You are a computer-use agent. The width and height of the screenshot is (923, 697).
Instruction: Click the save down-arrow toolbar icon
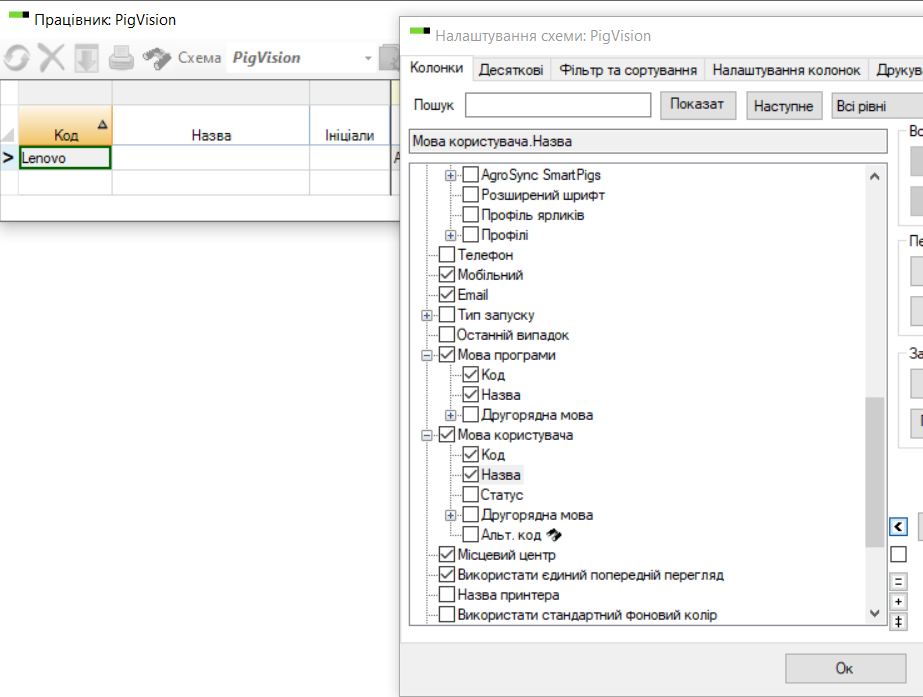point(87,58)
